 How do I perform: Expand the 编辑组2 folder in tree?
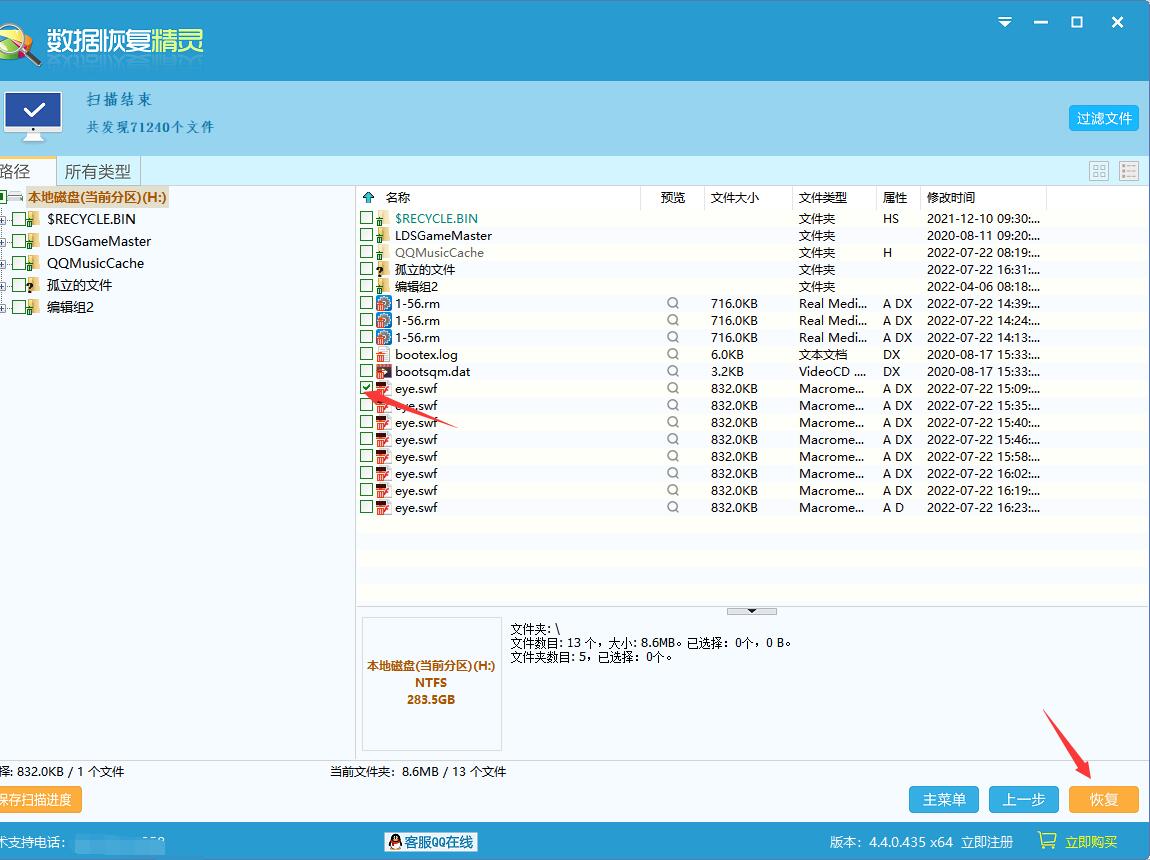point(4,308)
